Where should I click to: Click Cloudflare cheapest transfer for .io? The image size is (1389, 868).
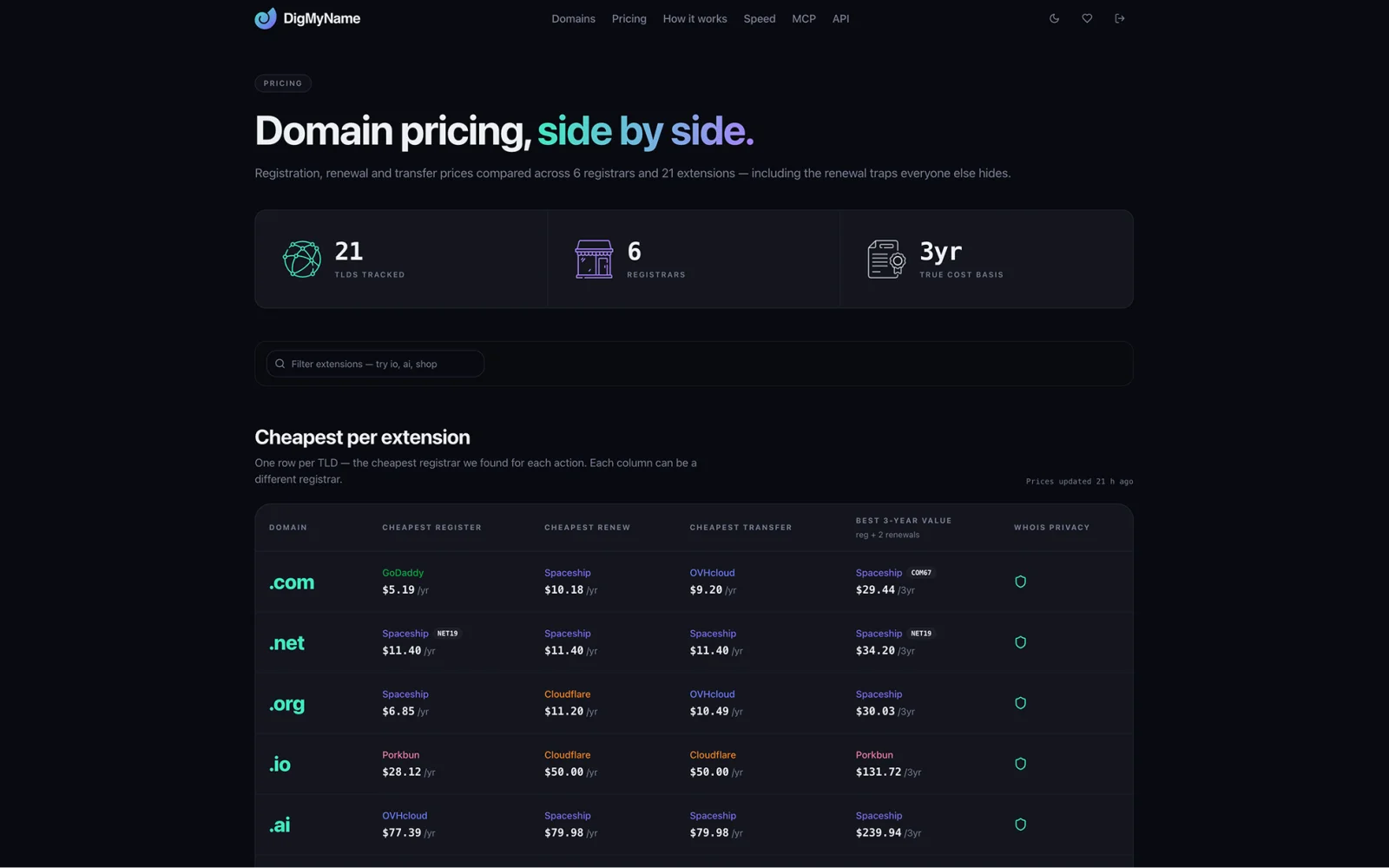(713, 755)
